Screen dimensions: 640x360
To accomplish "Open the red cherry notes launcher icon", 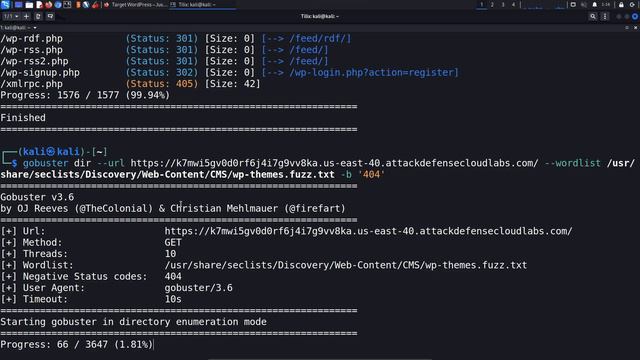I will 96,5.
